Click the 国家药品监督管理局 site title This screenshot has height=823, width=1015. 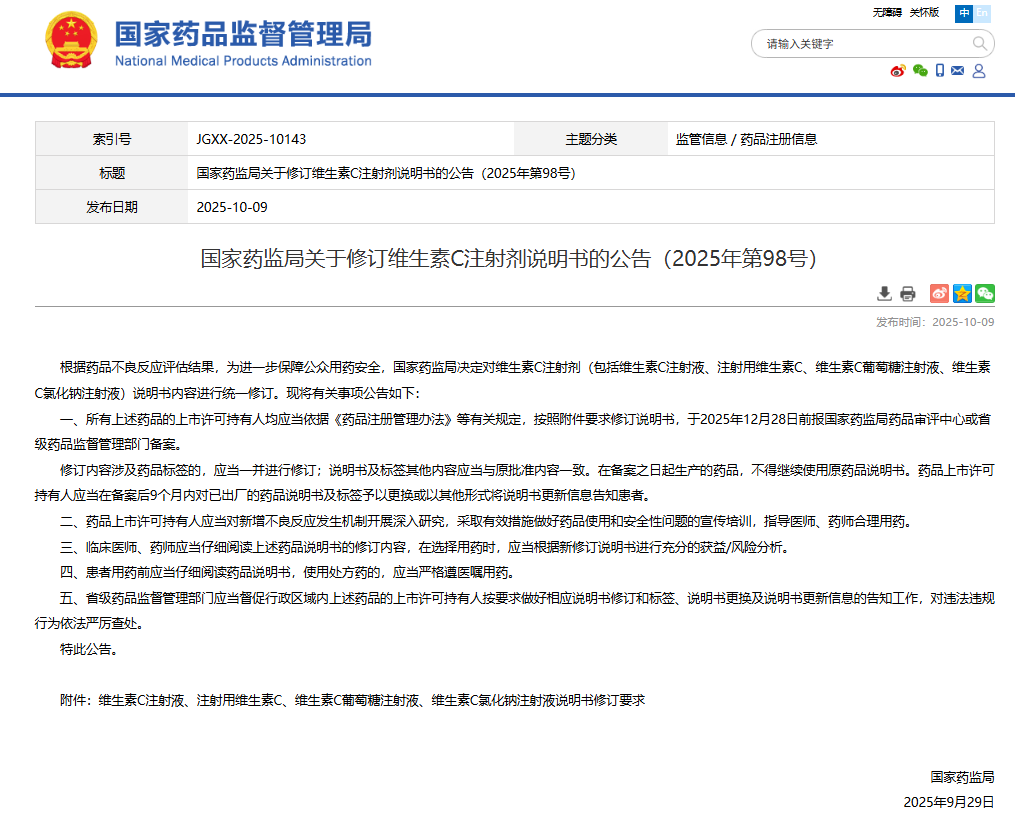243,35
